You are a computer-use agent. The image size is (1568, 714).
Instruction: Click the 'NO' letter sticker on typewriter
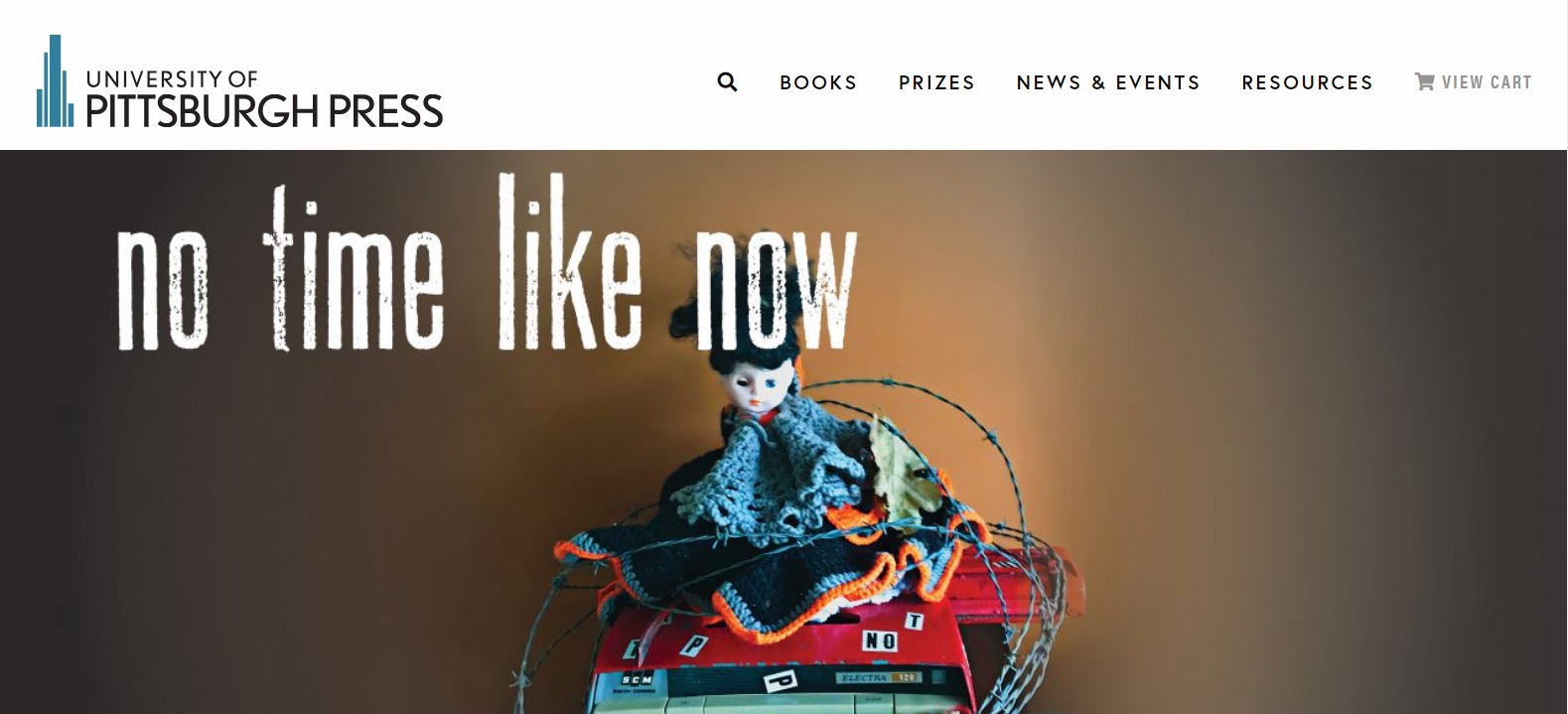pos(880,642)
